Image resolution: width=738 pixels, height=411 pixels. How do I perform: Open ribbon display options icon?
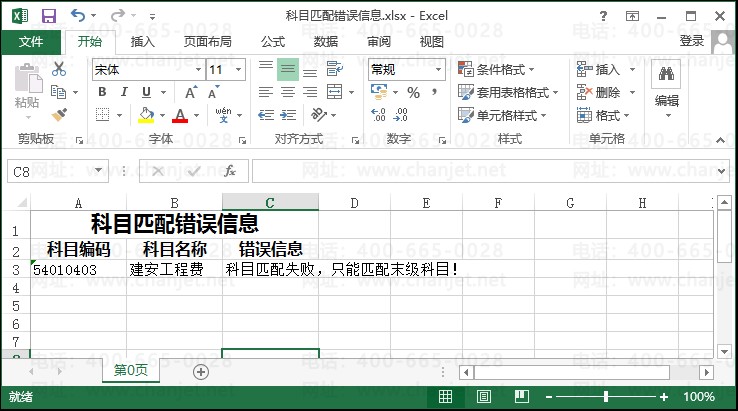[x=632, y=16]
